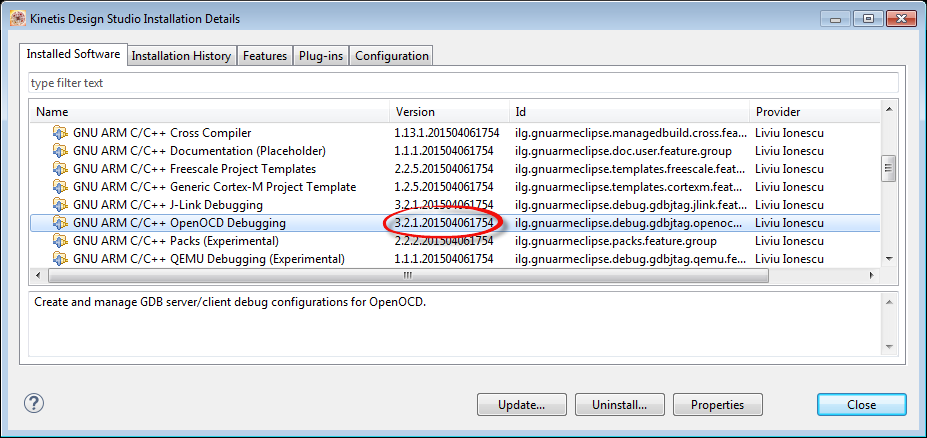Click the horizontal scrollbar right arrow
Screen dimensions: 927x438
pos(871,275)
